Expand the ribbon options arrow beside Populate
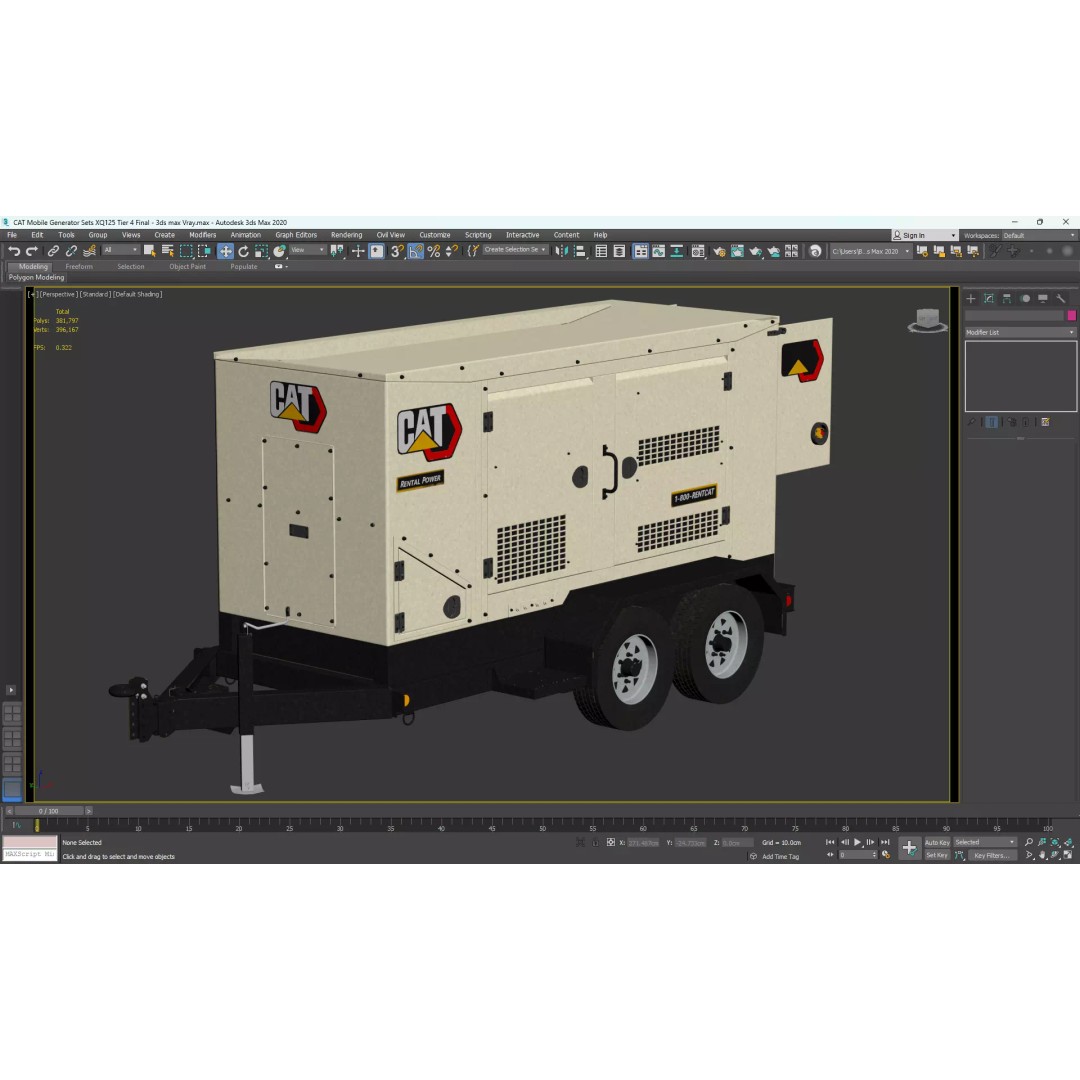Image resolution: width=1080 pixels, height=1080 pixels. click(281, 267)
